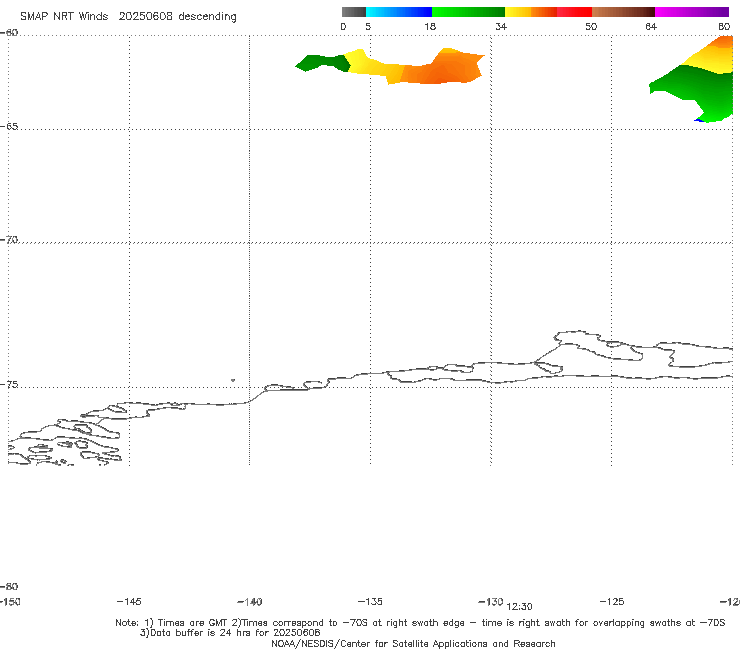Click the green wind swath near the right edge
Viewport: 740px width, 650px height.
[x=698, y=92]
